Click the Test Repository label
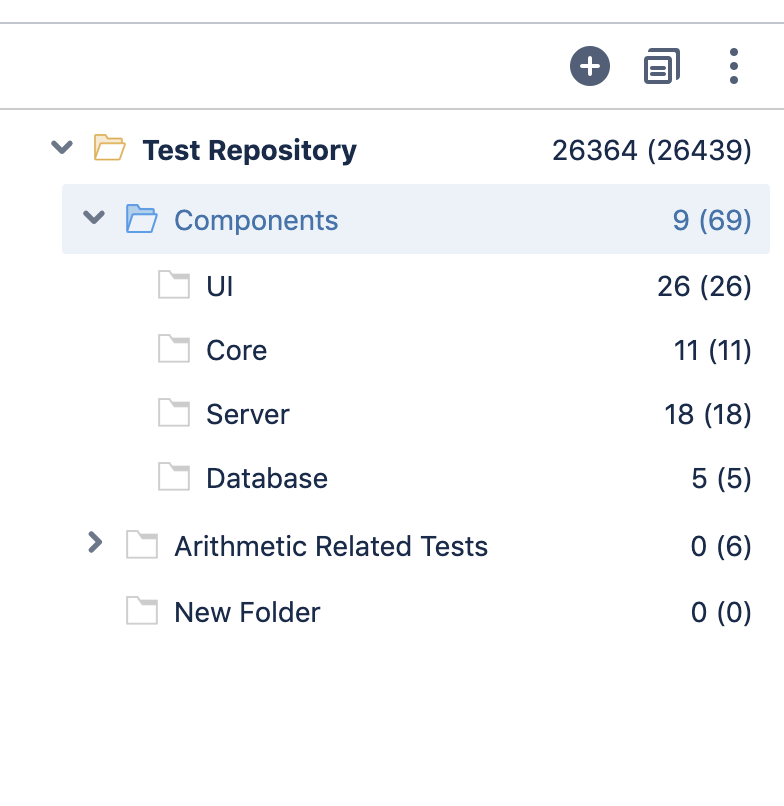 click(x=249, y=150)
